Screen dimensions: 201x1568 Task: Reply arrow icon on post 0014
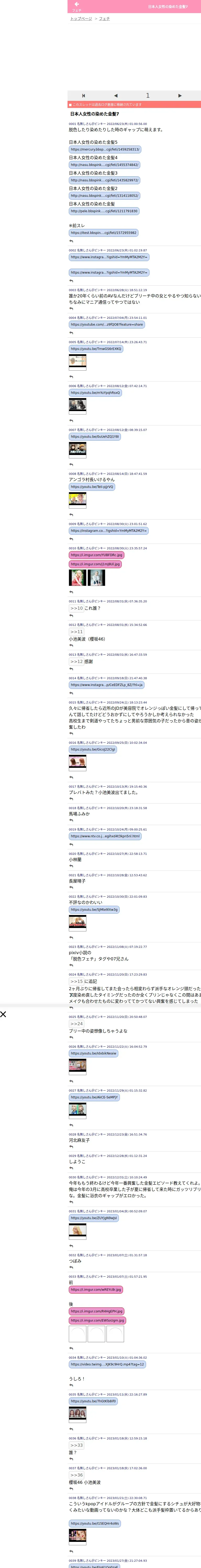pos(71,693)
